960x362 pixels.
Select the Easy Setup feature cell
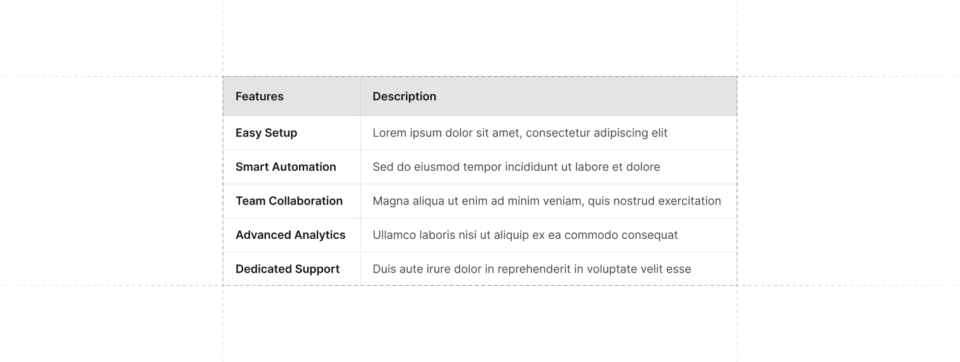292,133
